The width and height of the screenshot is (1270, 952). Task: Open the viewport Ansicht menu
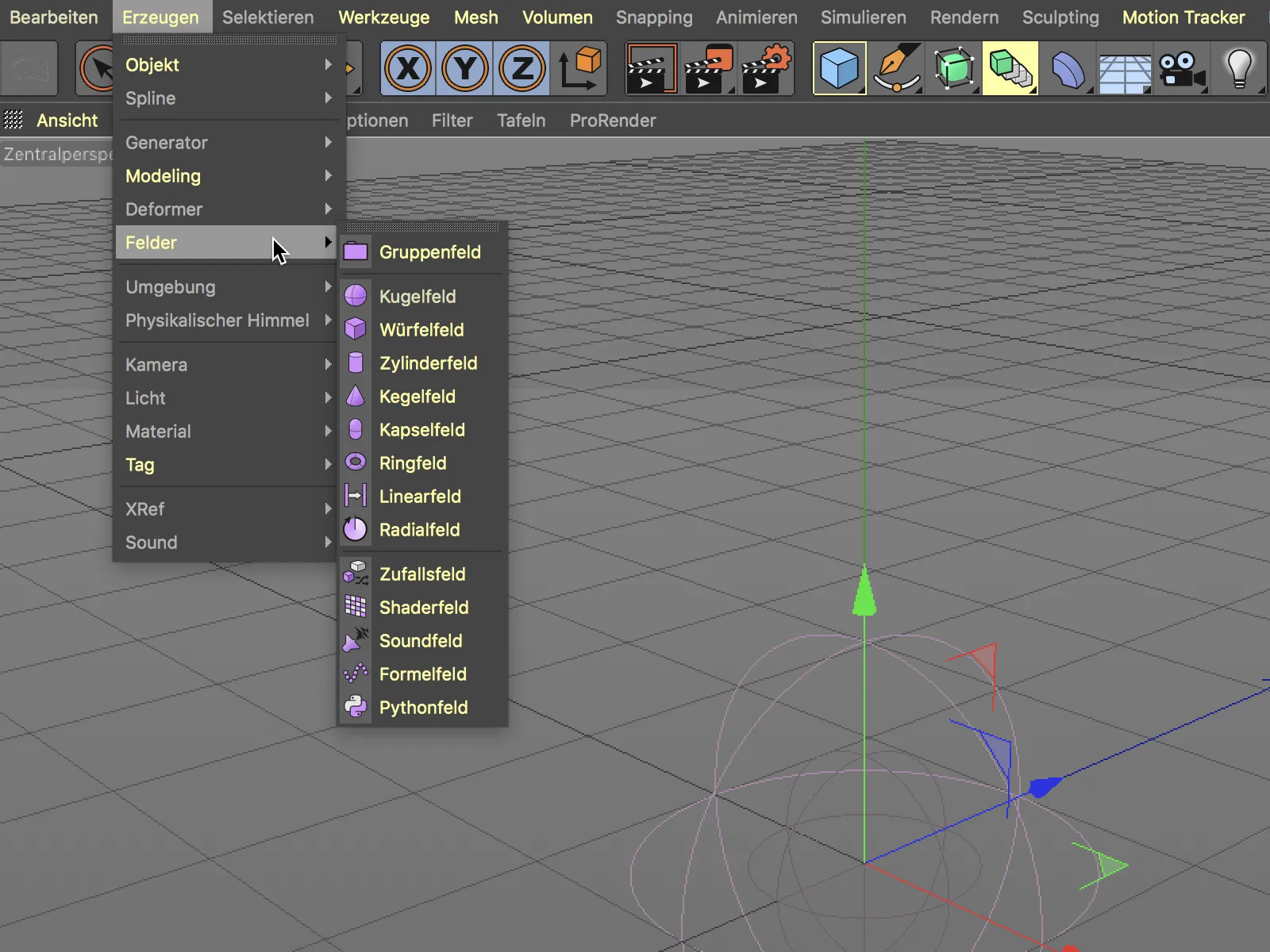coord(67,121)
